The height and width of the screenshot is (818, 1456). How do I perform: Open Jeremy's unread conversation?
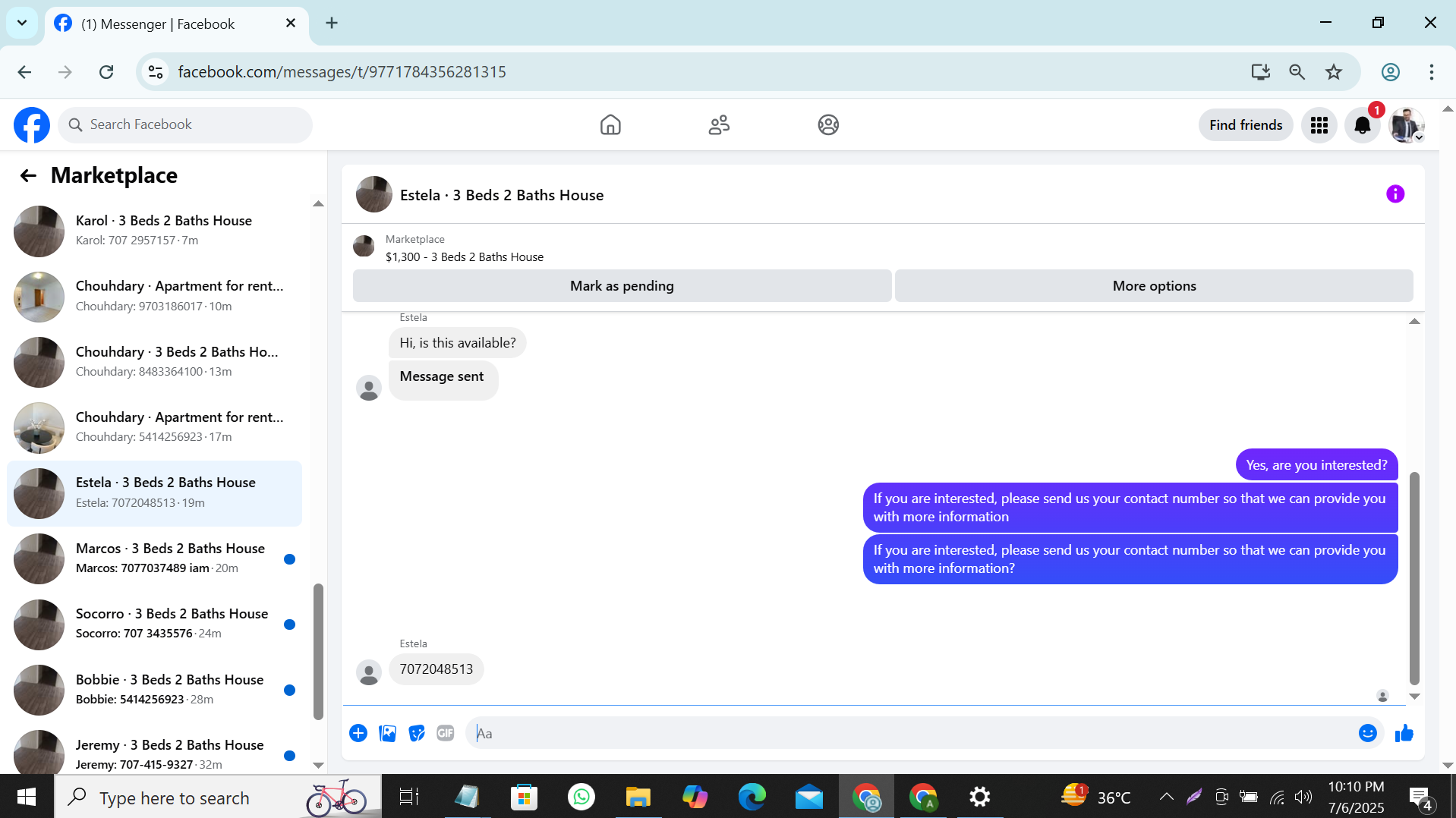[155, 753]
